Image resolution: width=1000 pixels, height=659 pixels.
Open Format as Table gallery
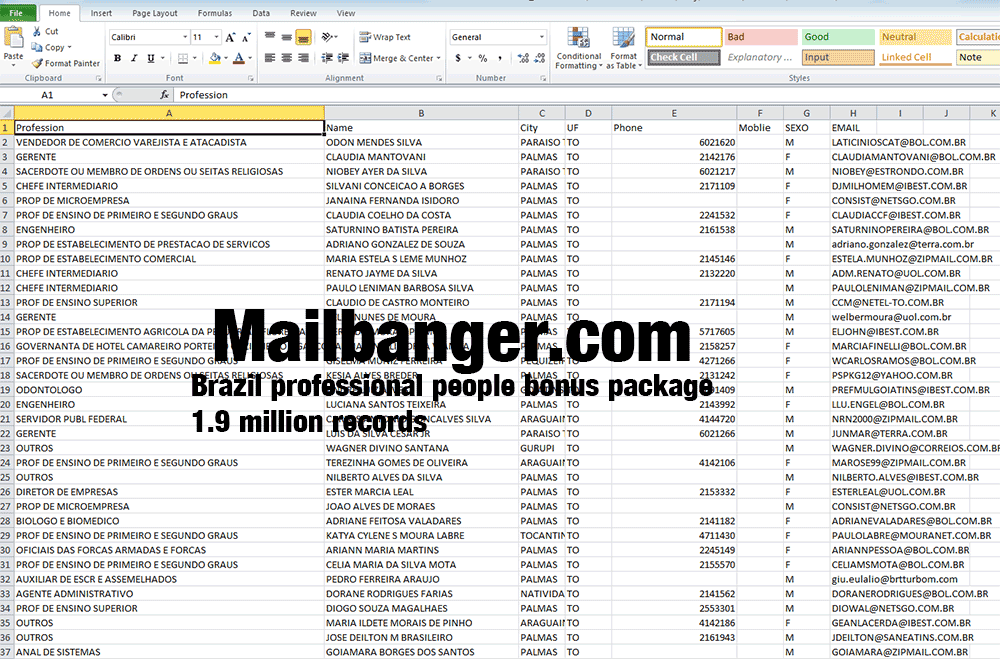[x=624, y=48]
